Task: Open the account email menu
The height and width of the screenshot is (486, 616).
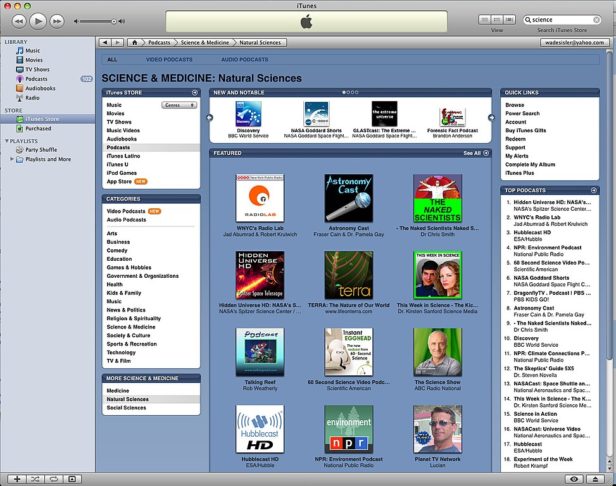Action: pyautogui.click(x=574, y=43)
